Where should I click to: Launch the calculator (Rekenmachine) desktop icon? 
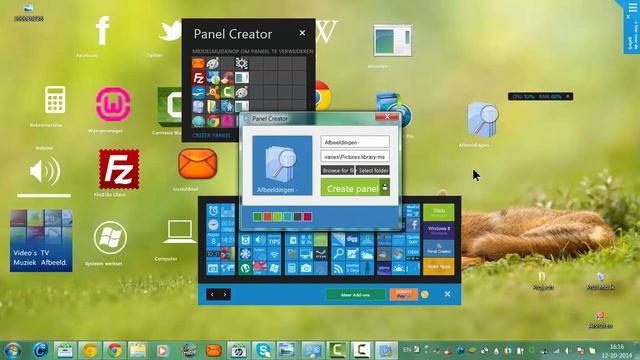[x=55, y=100]
